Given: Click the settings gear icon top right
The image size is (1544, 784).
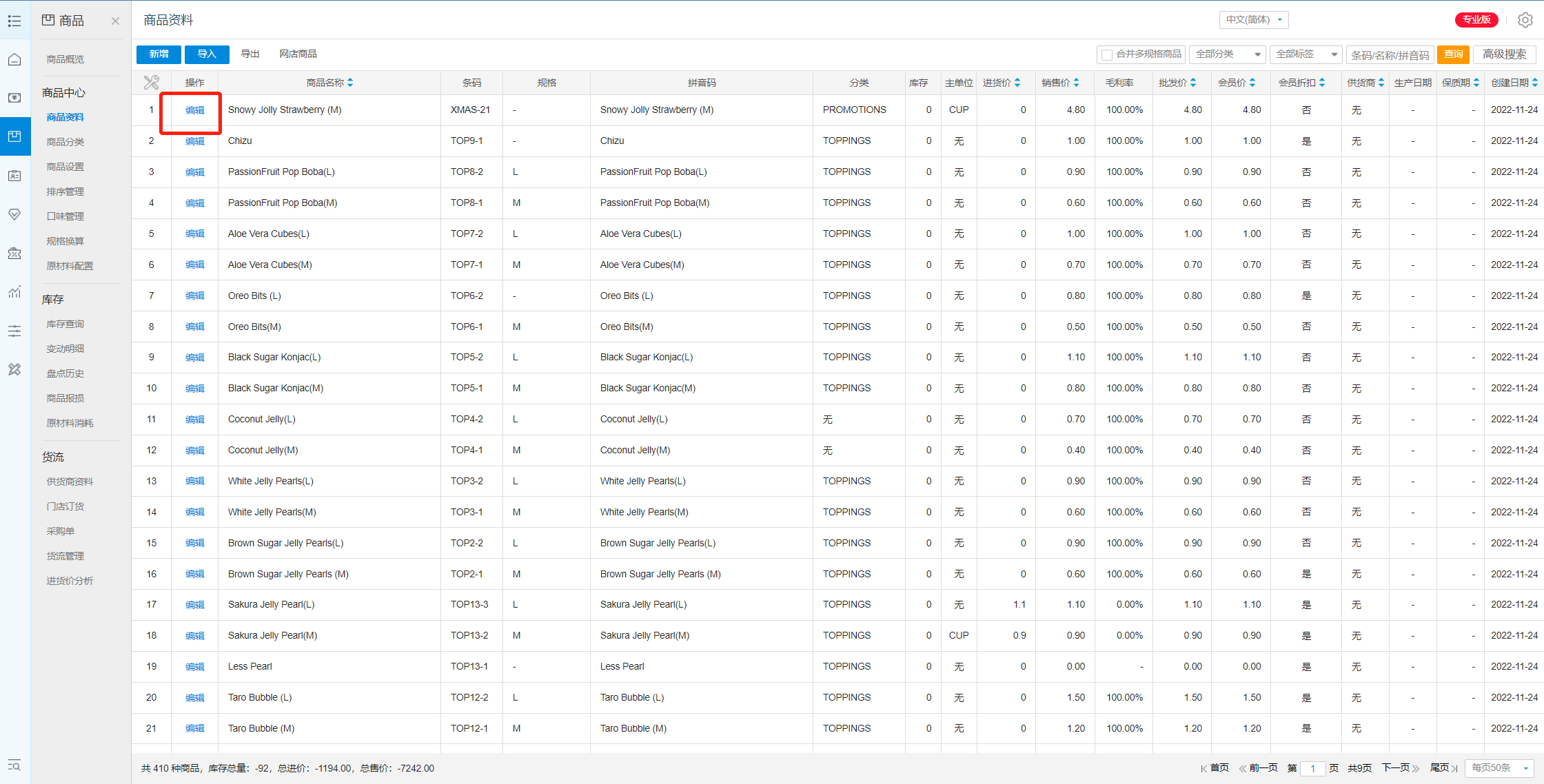Looking at the screenshot, I should [1525, 20].
